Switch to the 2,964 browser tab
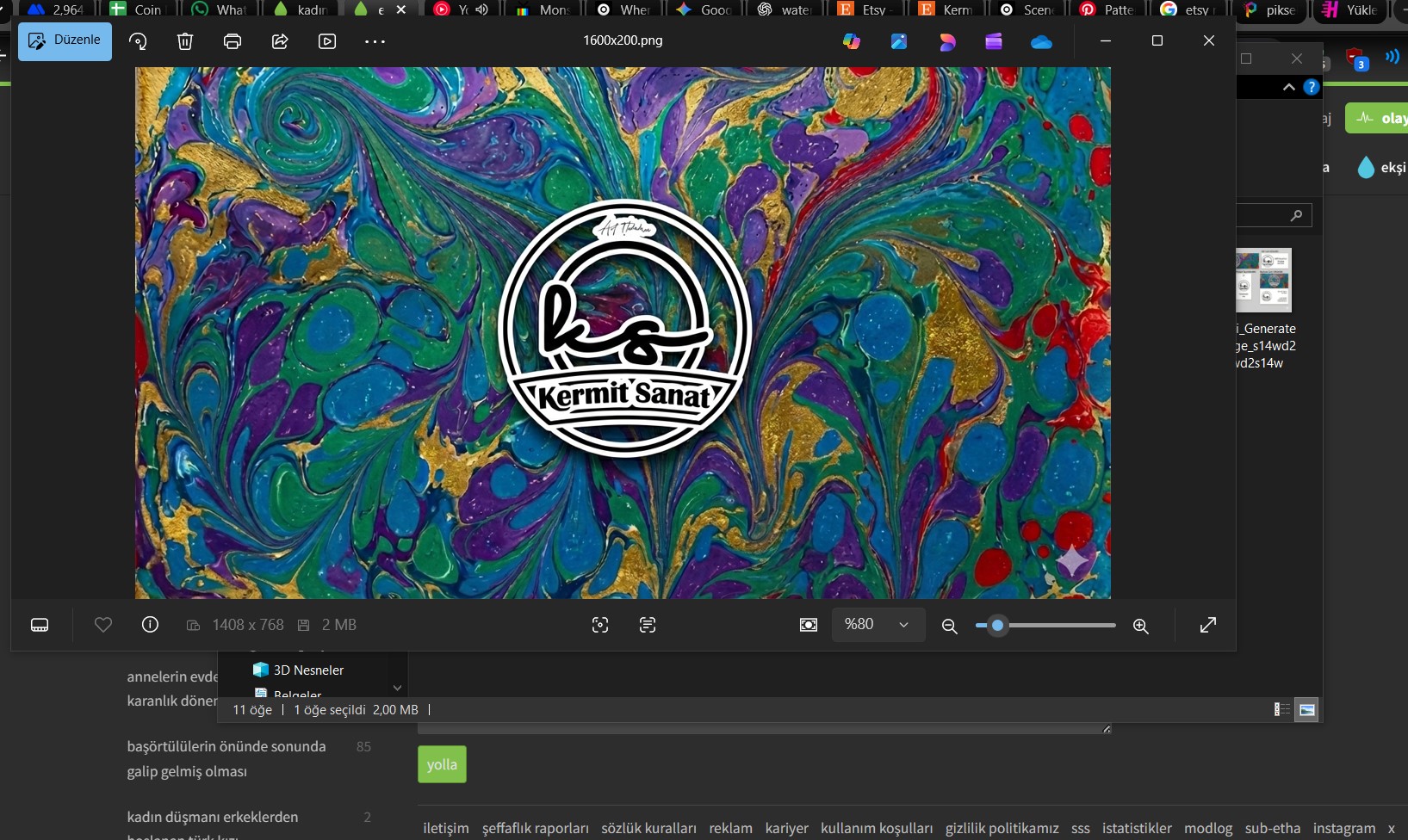Screen dimensions: 1408x840 click(56, 9)
